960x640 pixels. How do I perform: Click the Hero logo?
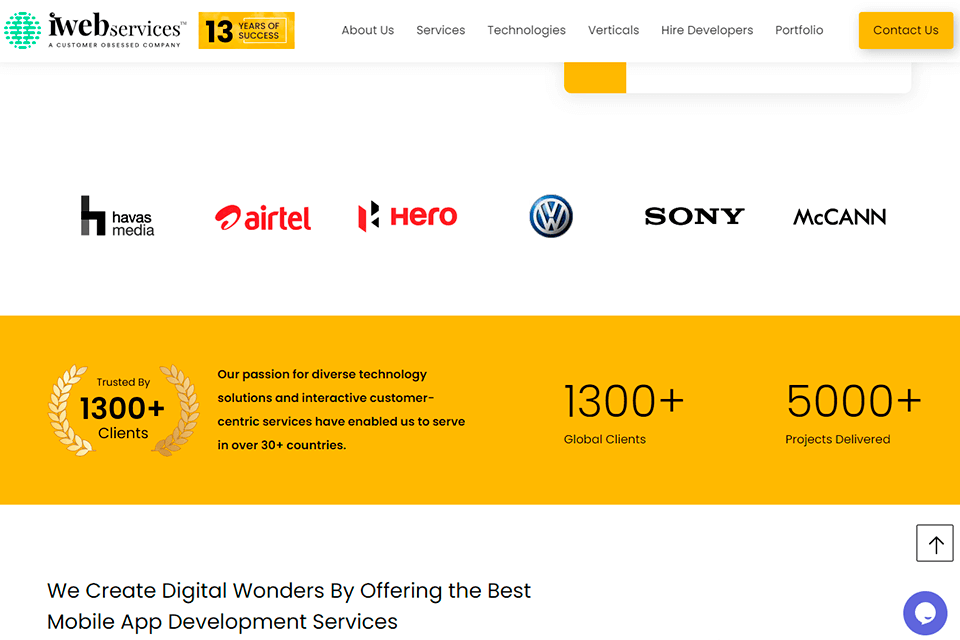407,216
